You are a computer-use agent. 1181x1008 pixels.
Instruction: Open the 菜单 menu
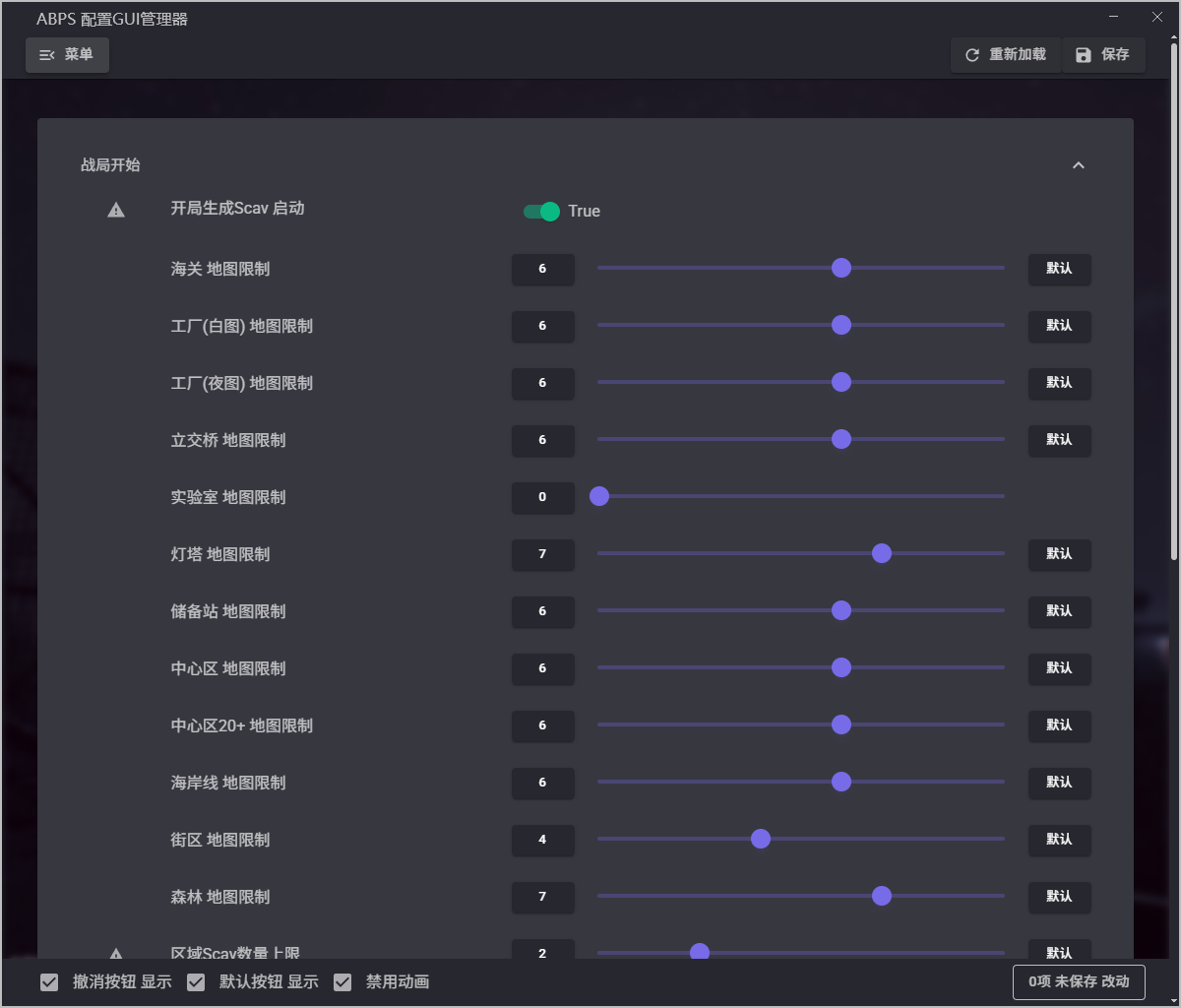click(67, 55)
